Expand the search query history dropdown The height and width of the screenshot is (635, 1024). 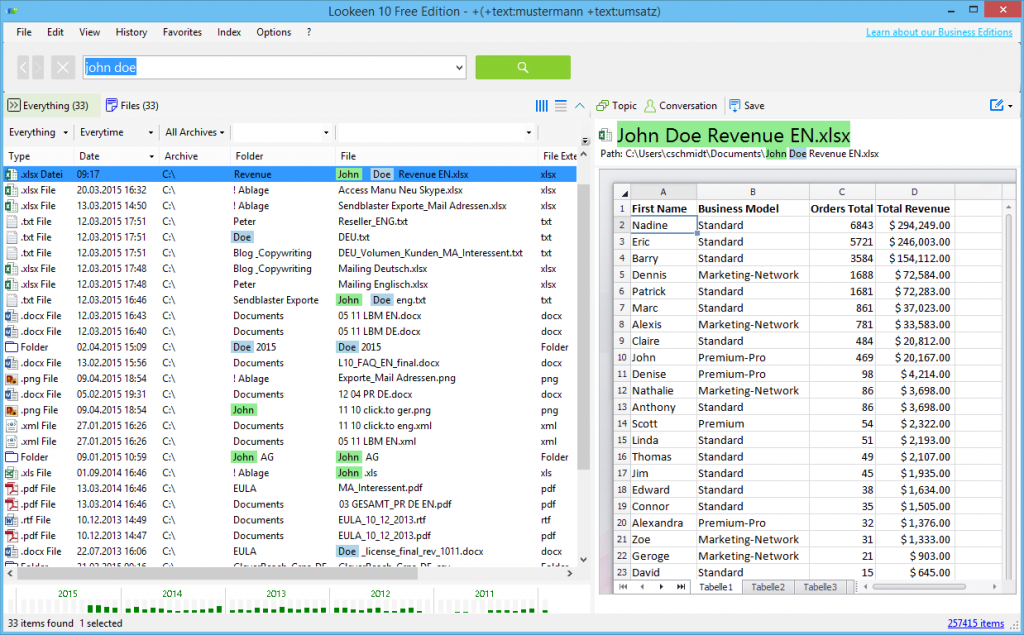coord(459,68)
